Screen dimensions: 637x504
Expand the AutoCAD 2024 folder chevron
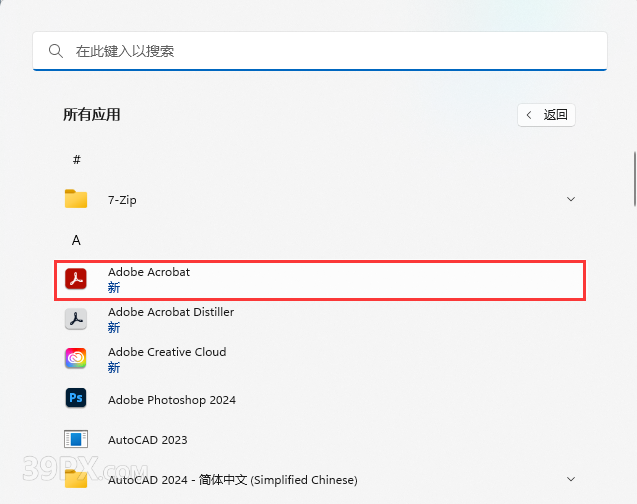coord(571,479)
